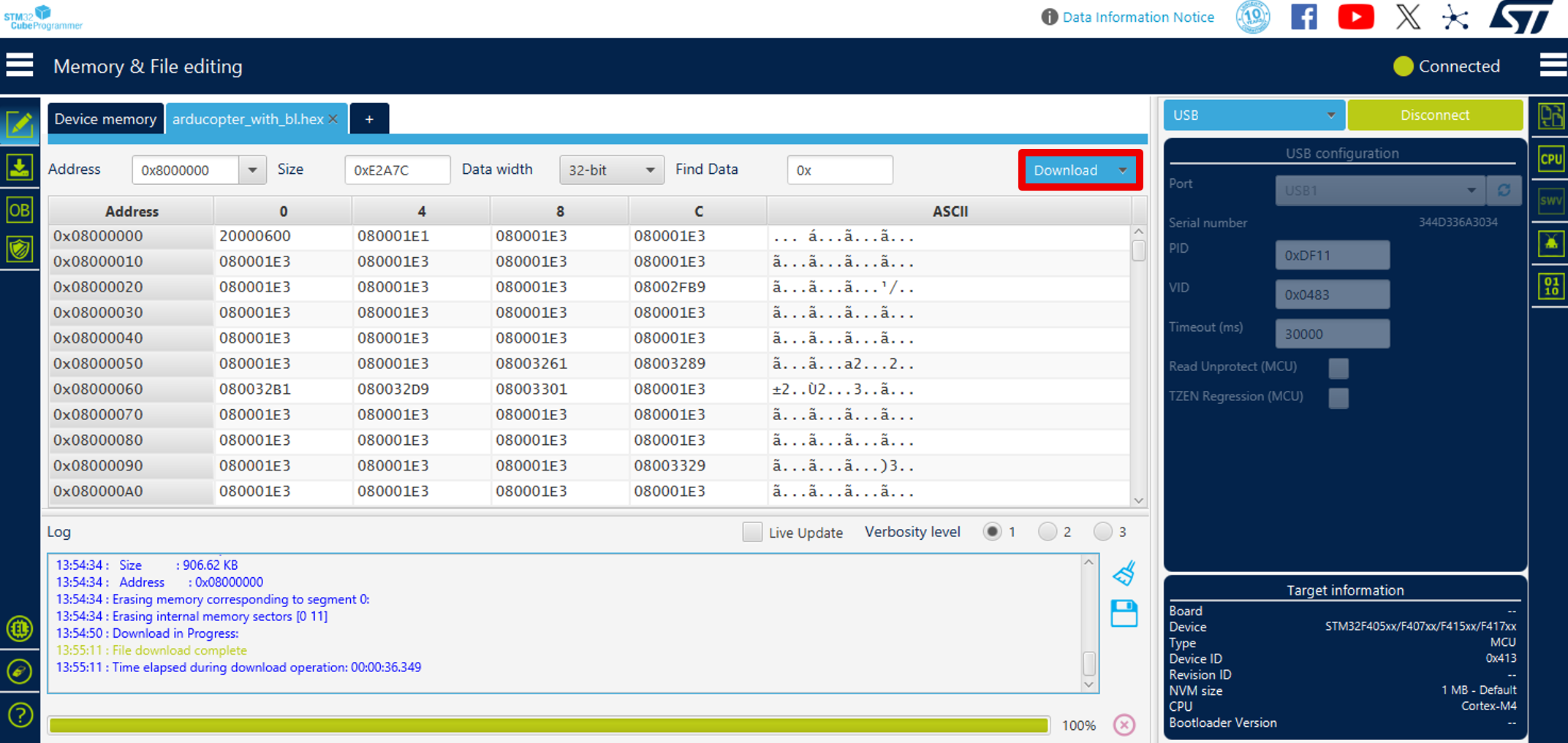Open Facebook icon link

pyautogui.click(x=1304, y=17)
